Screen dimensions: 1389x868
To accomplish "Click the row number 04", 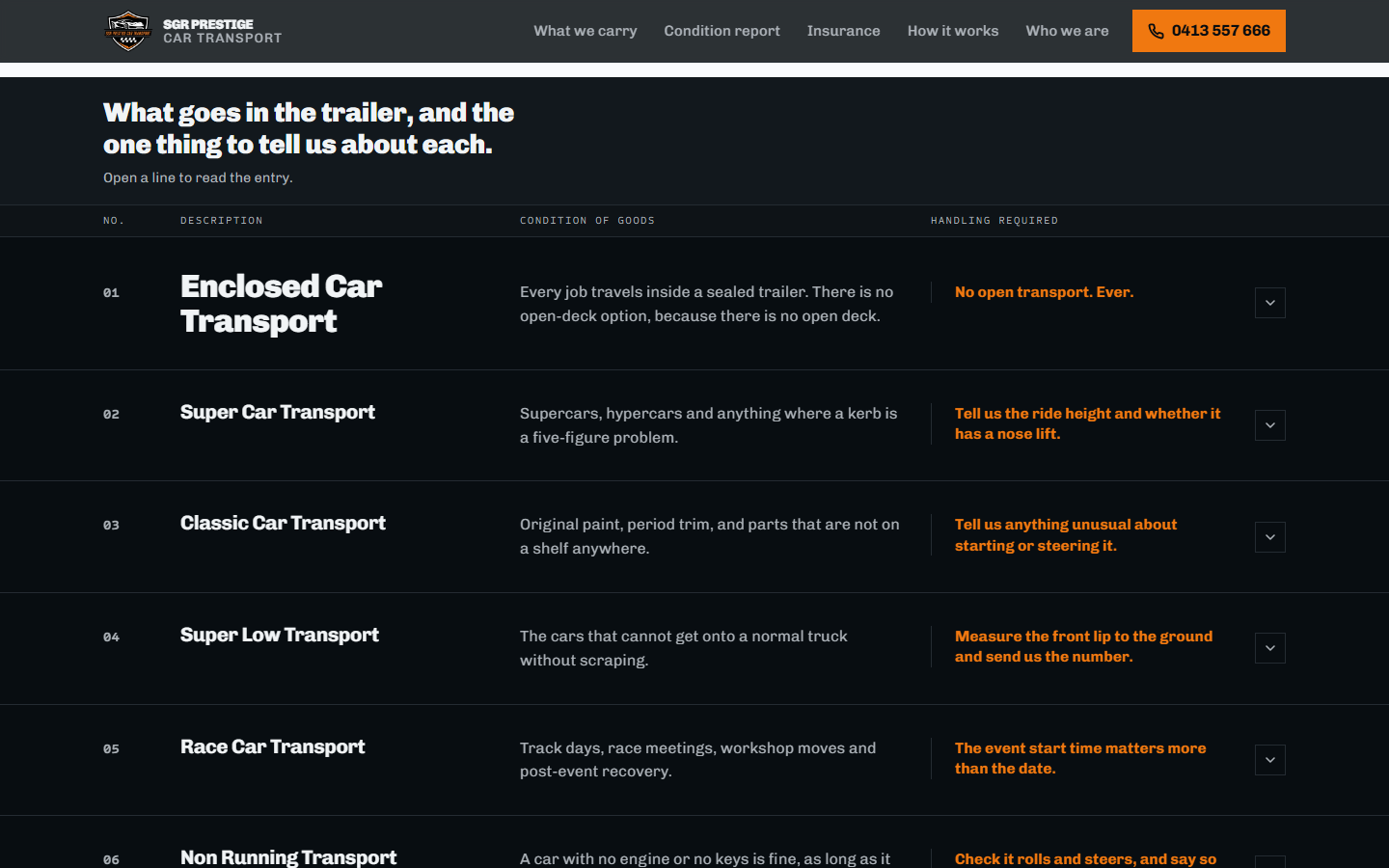I will point(111,637).
